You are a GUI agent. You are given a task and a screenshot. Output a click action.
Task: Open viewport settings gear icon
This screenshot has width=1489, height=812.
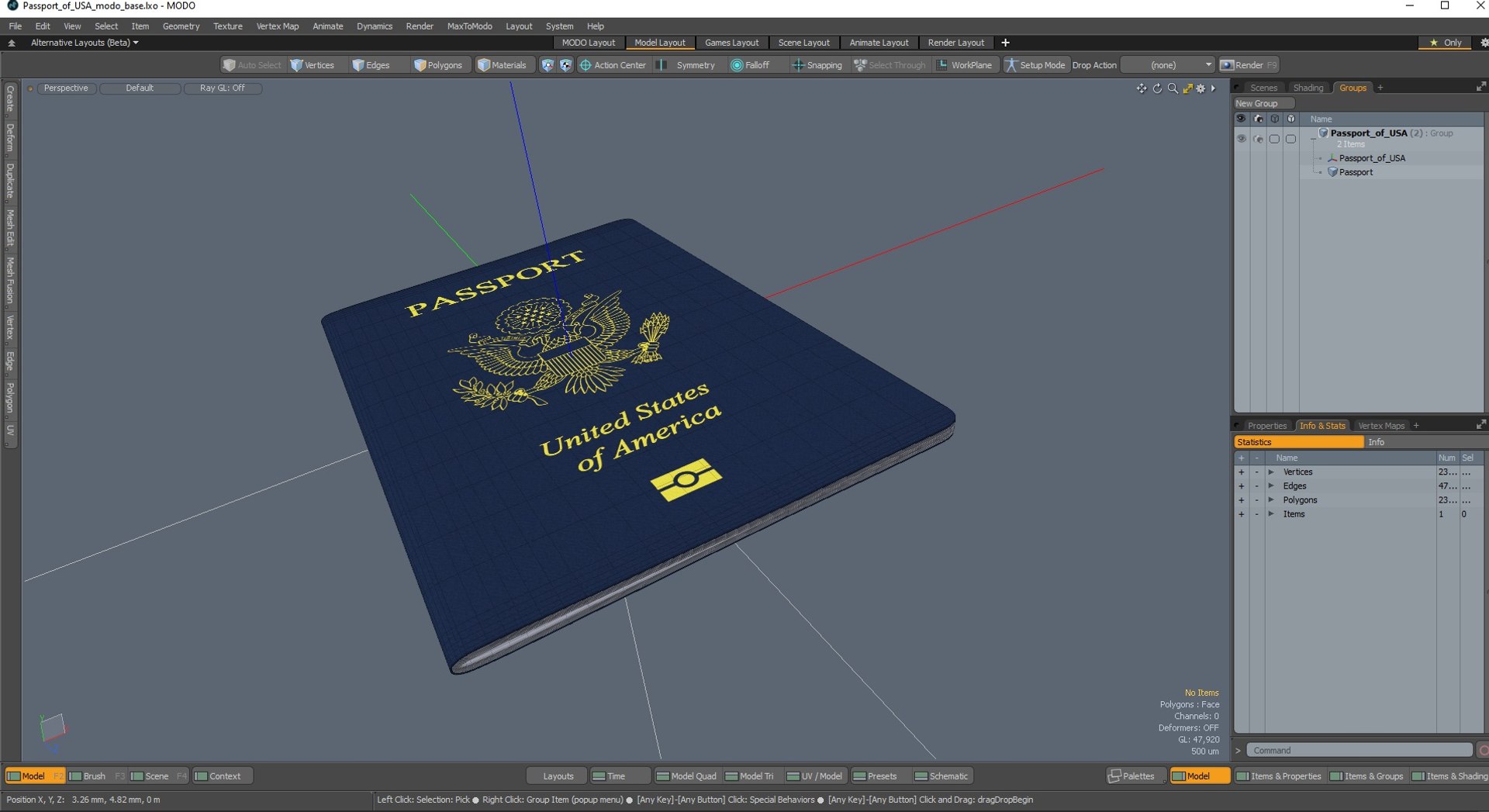1201,88
